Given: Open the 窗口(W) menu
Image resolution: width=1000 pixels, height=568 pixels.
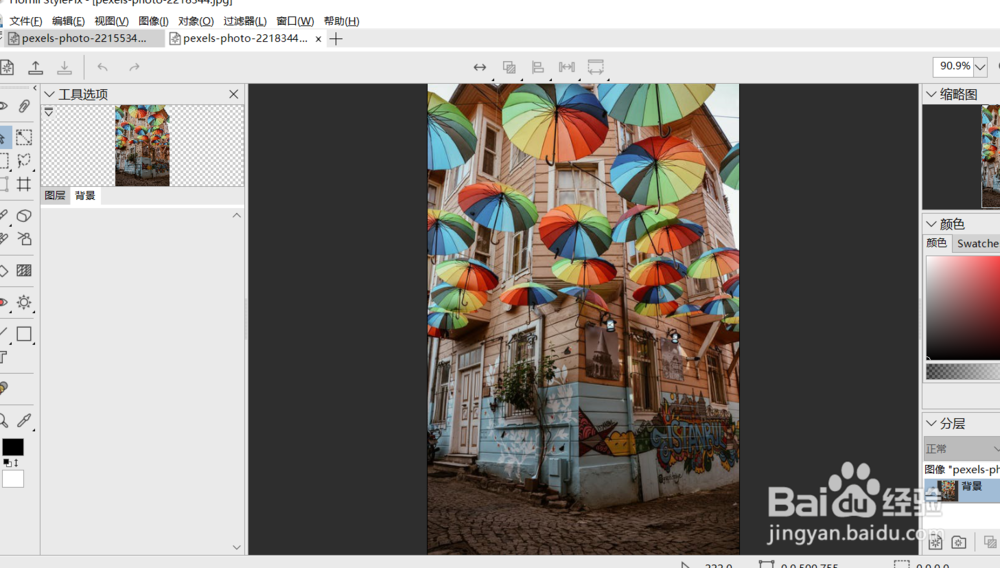Looking at the screenshot, I should click(295, 21).
